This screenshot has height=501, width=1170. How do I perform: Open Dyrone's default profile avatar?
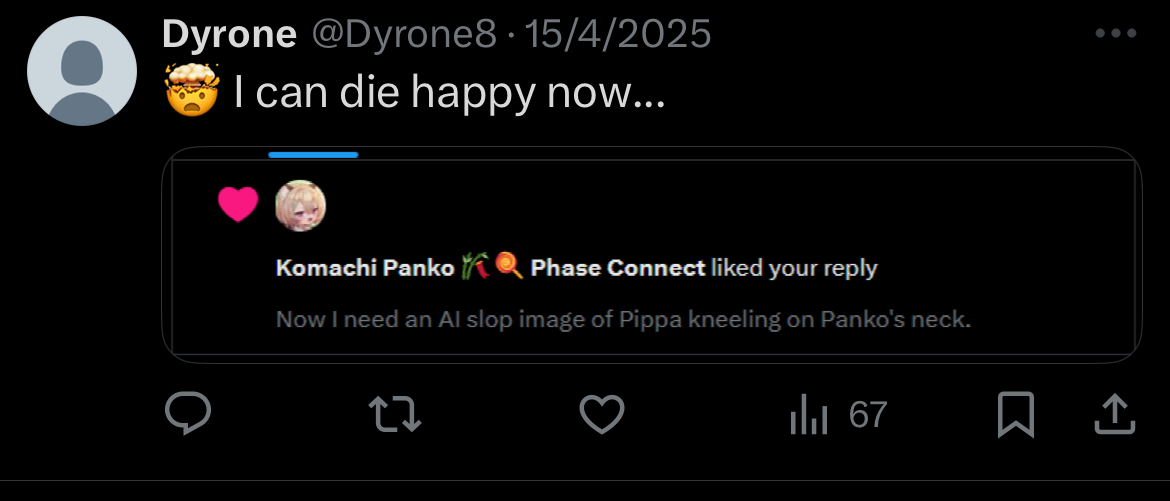point(81,71)
